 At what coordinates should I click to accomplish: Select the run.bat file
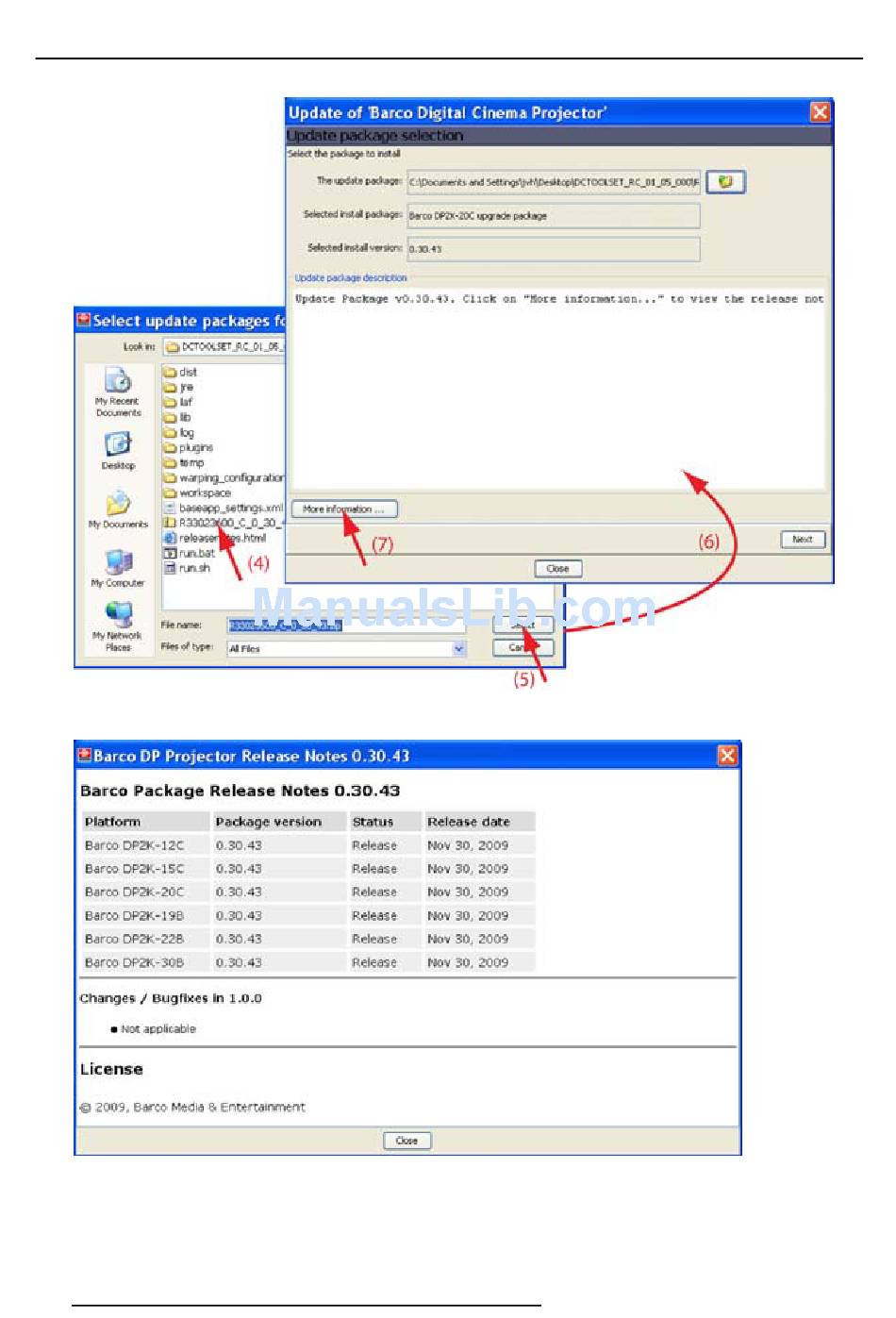(190, 553)
